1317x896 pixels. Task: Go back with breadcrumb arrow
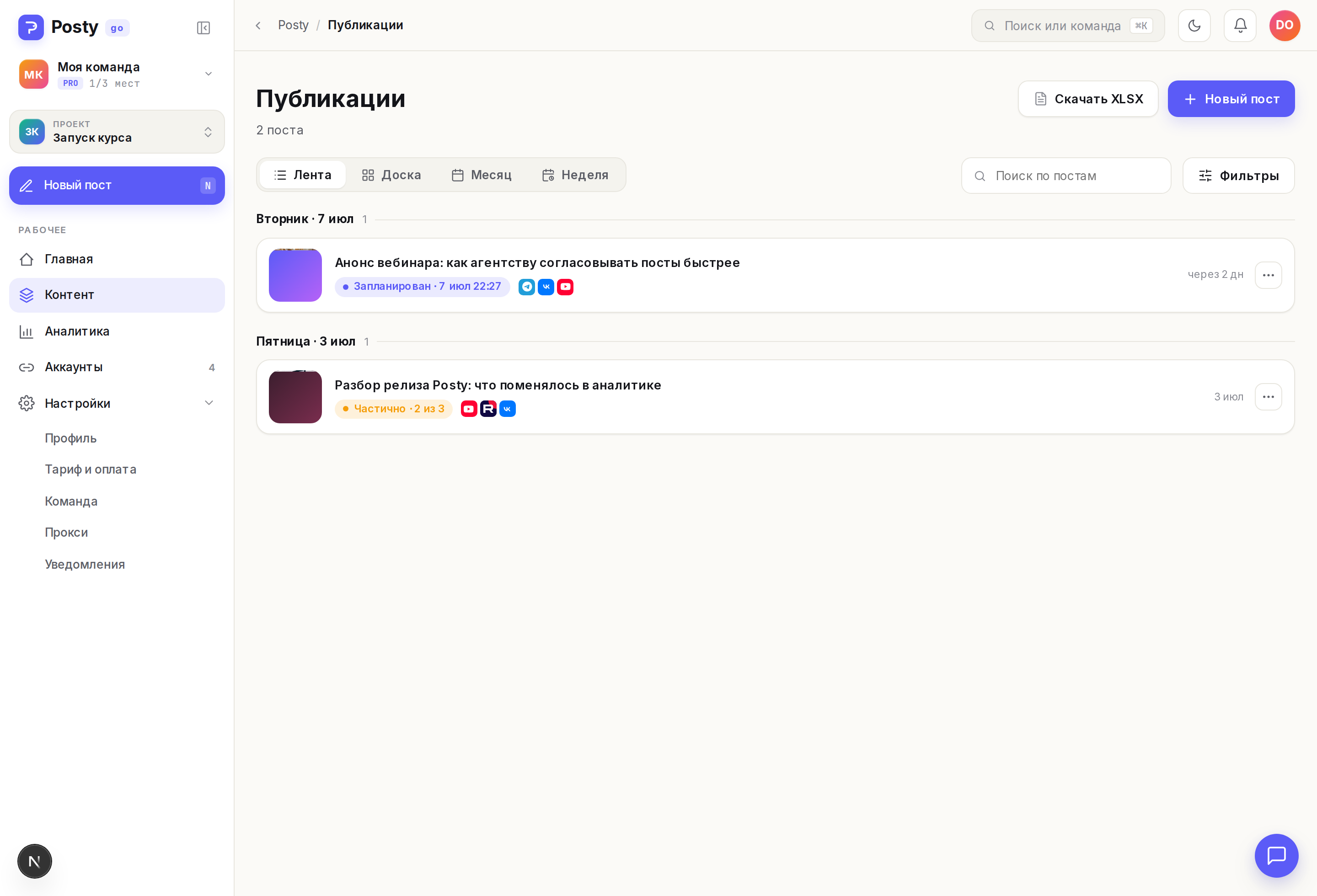258,26
